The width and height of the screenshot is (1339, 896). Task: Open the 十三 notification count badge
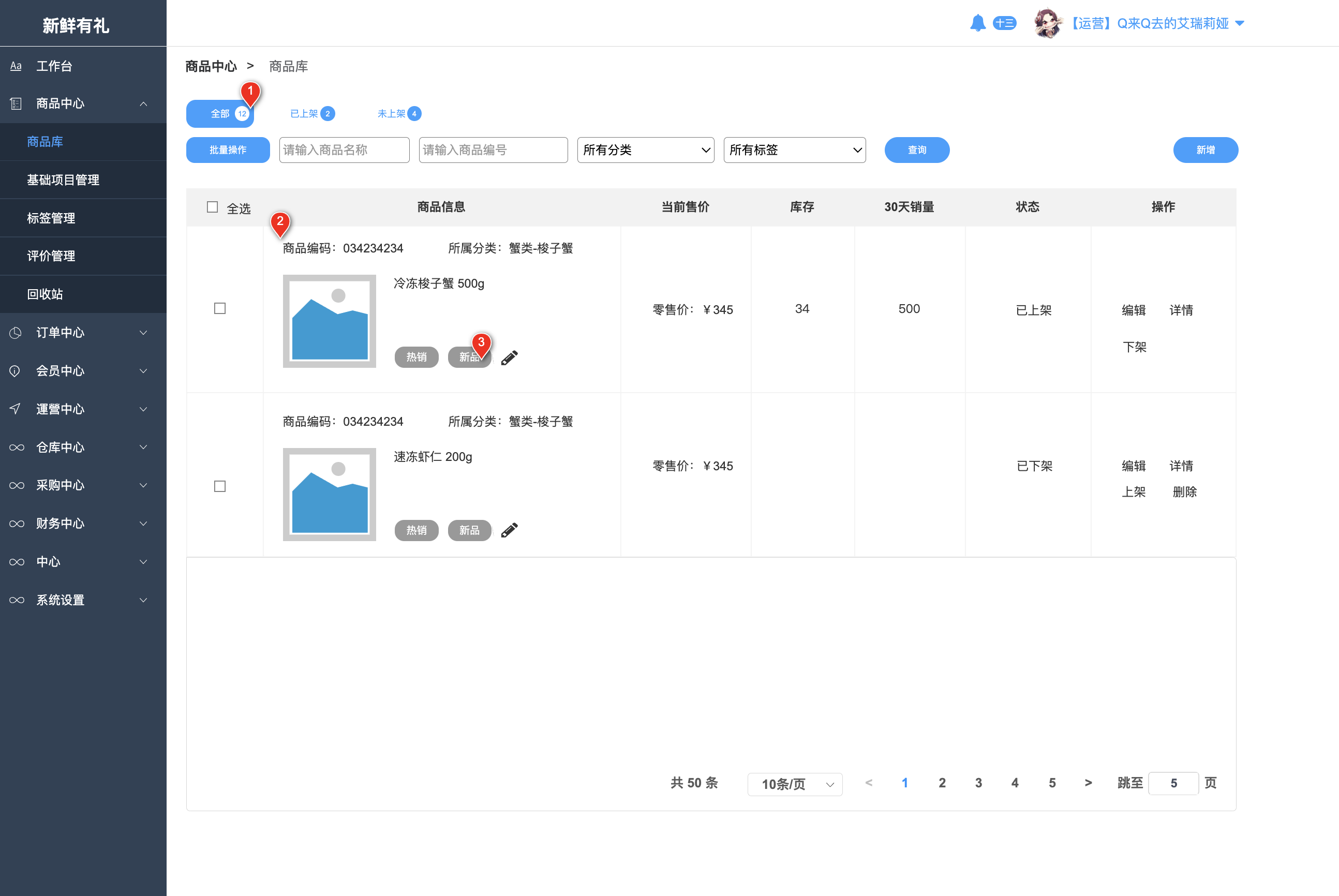pyautogui.click(x=1004, y=23)
